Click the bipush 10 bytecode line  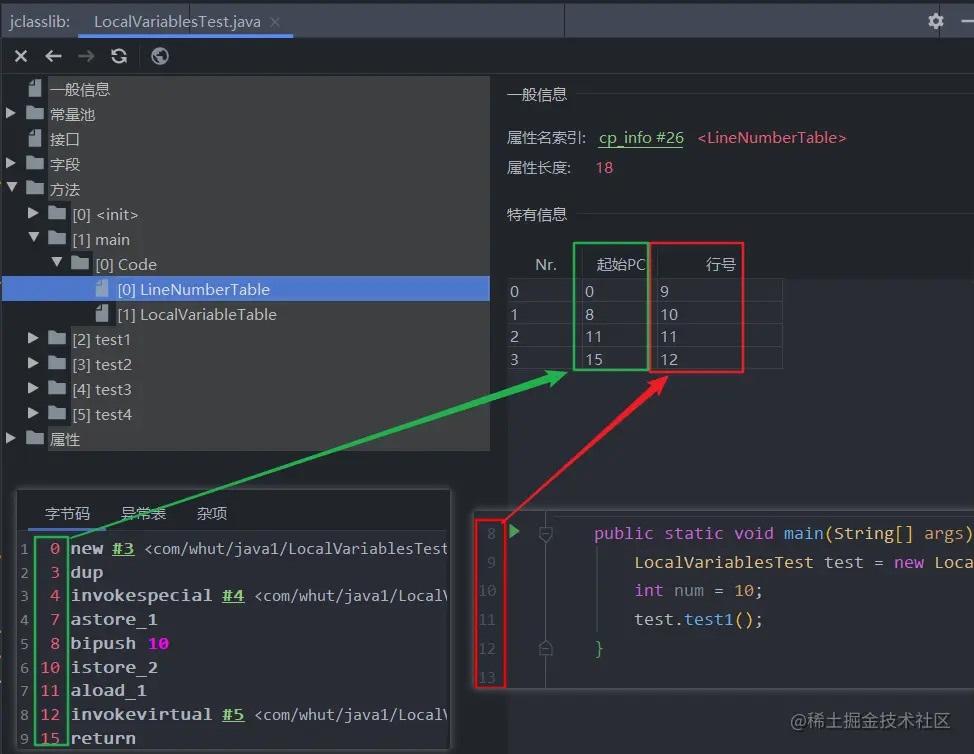[x=119, y=643]
